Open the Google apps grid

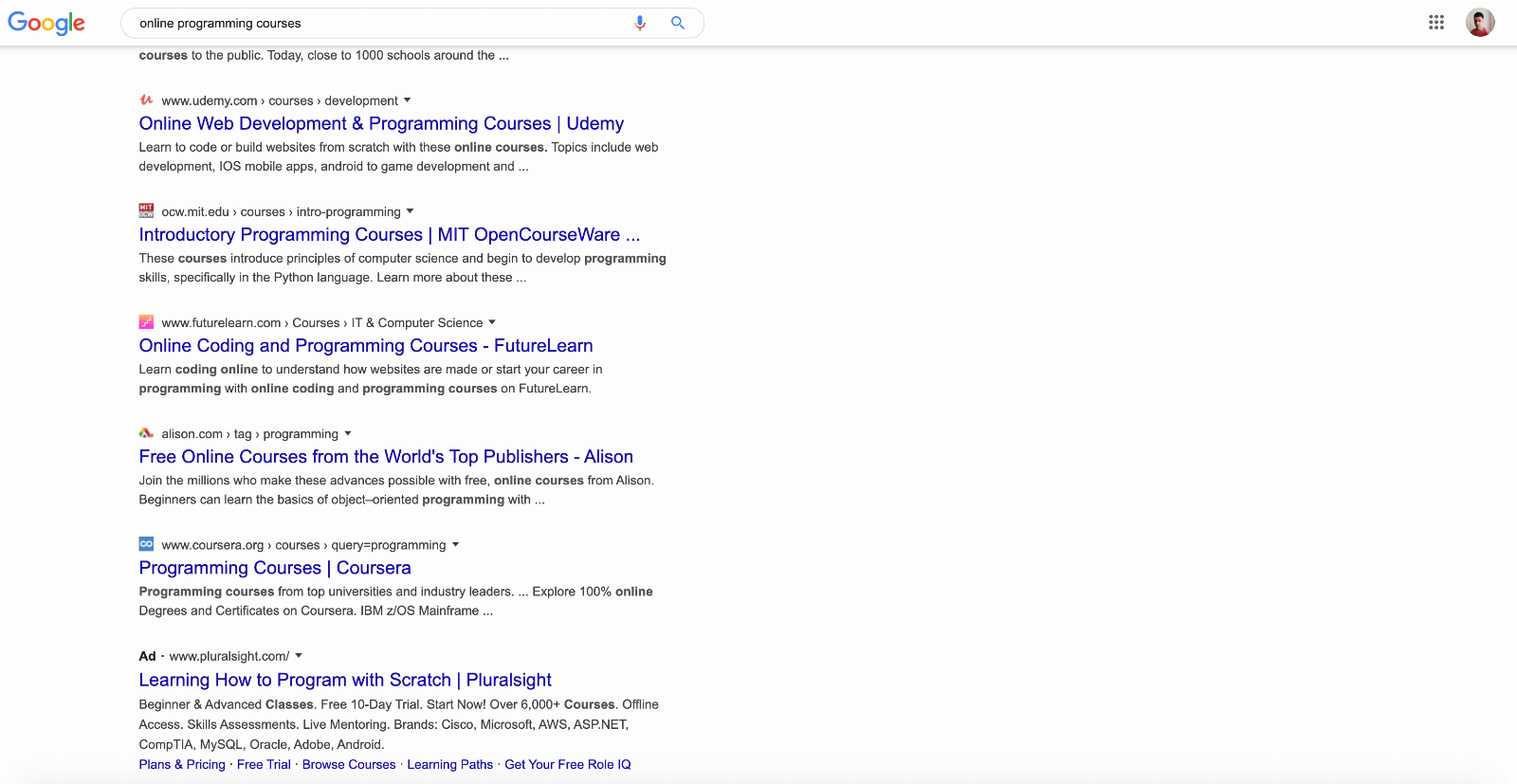coord(1436,23)
